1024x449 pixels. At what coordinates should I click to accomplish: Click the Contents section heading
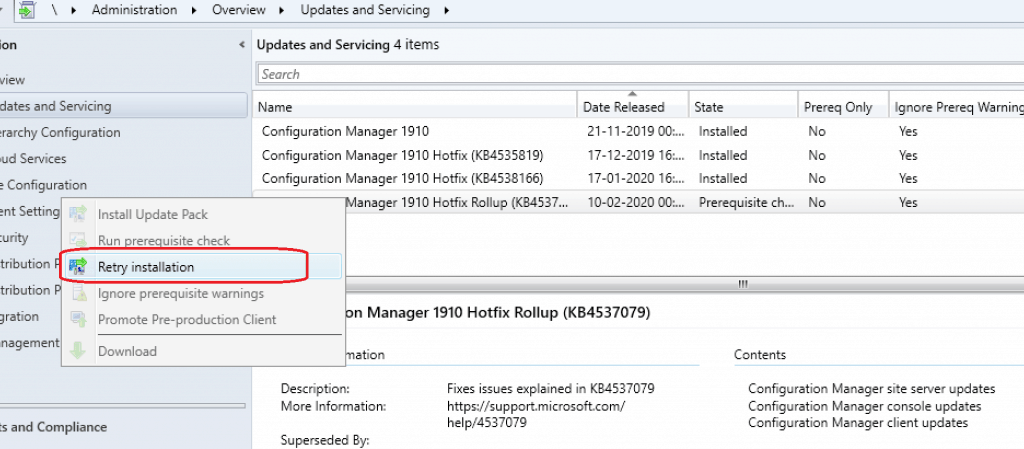760,355
